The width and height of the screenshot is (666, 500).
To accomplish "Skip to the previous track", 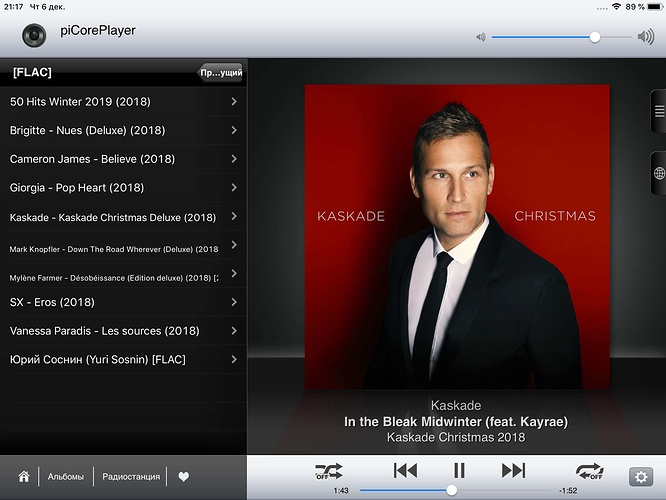I will pyautogui.click(x=405, y=471).
